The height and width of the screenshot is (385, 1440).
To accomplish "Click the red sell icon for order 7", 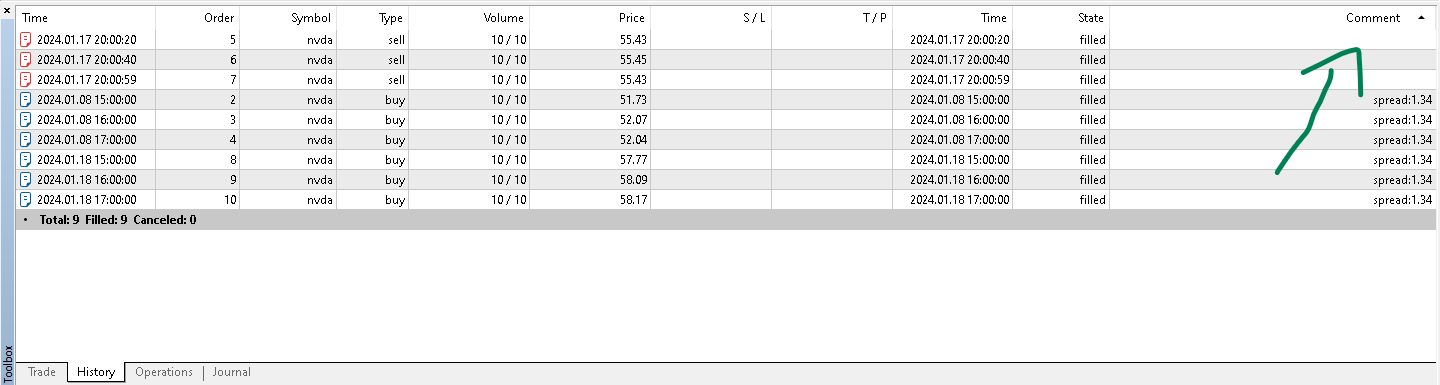I will 26,80.
